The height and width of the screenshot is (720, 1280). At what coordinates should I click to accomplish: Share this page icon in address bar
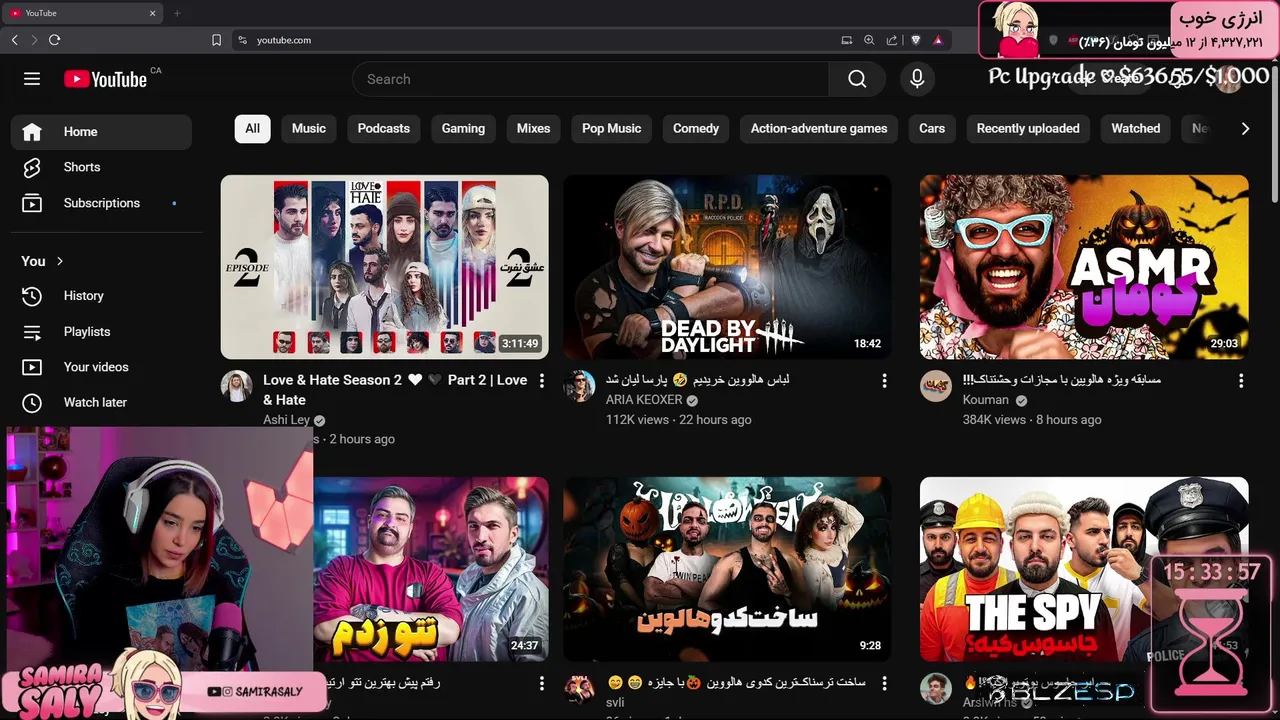point(892,40)
